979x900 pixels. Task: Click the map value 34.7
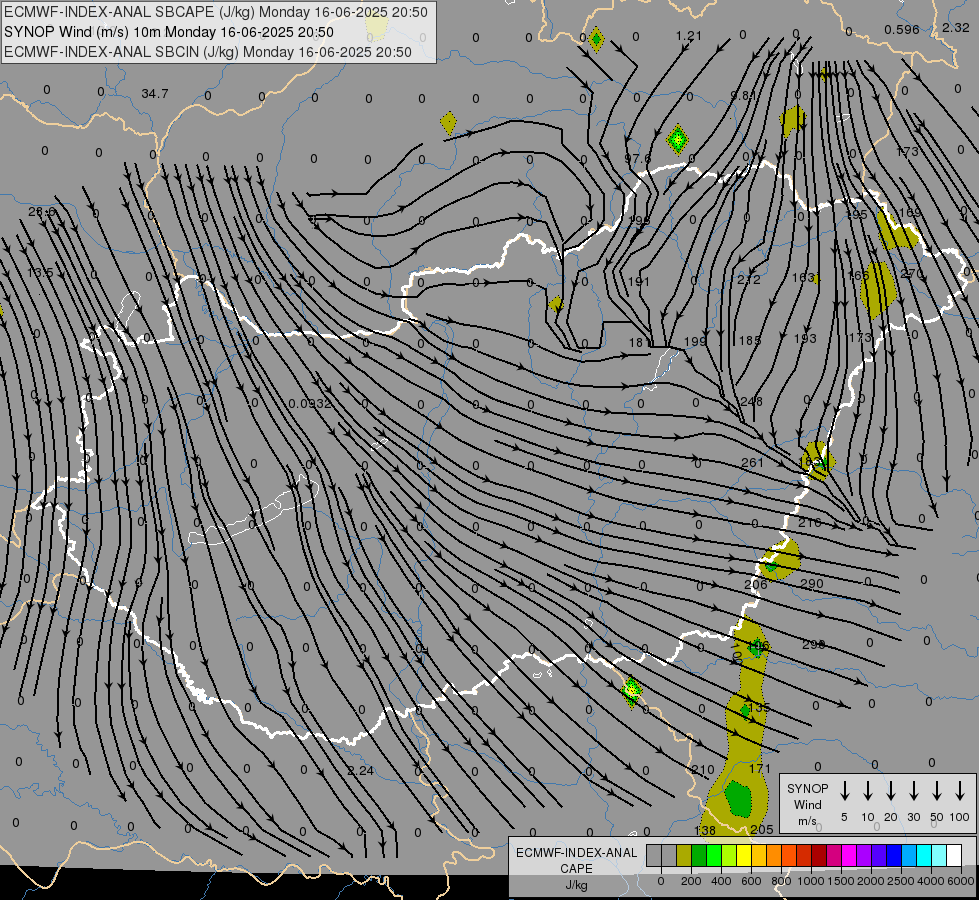click(155, 94)
